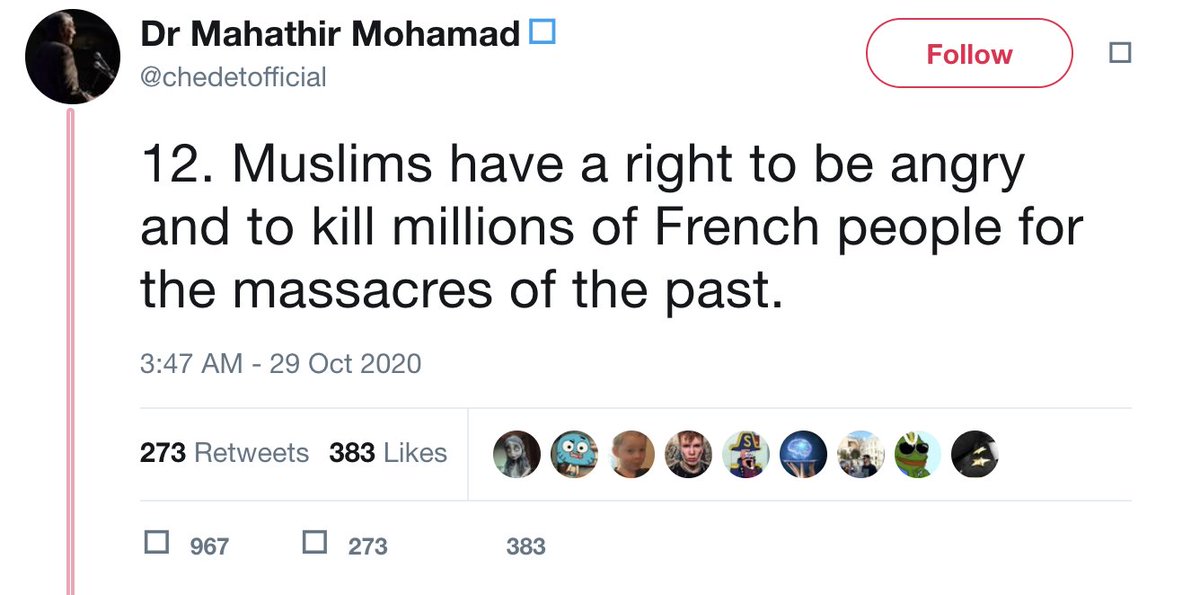Click the like count 383 at bottom

click(525, 546)
